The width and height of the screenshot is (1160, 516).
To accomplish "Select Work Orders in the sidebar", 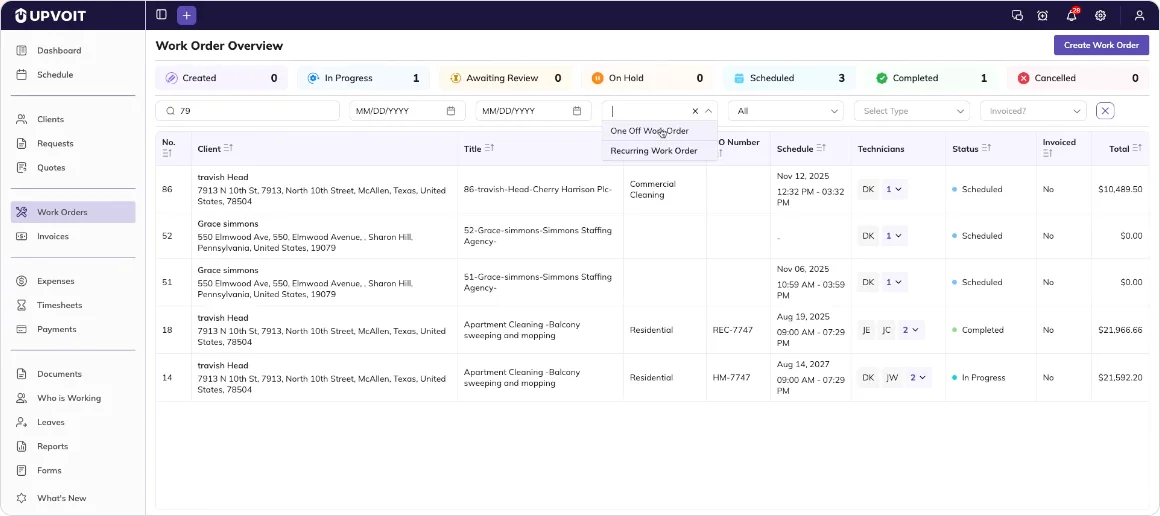I will coord(73,212).
